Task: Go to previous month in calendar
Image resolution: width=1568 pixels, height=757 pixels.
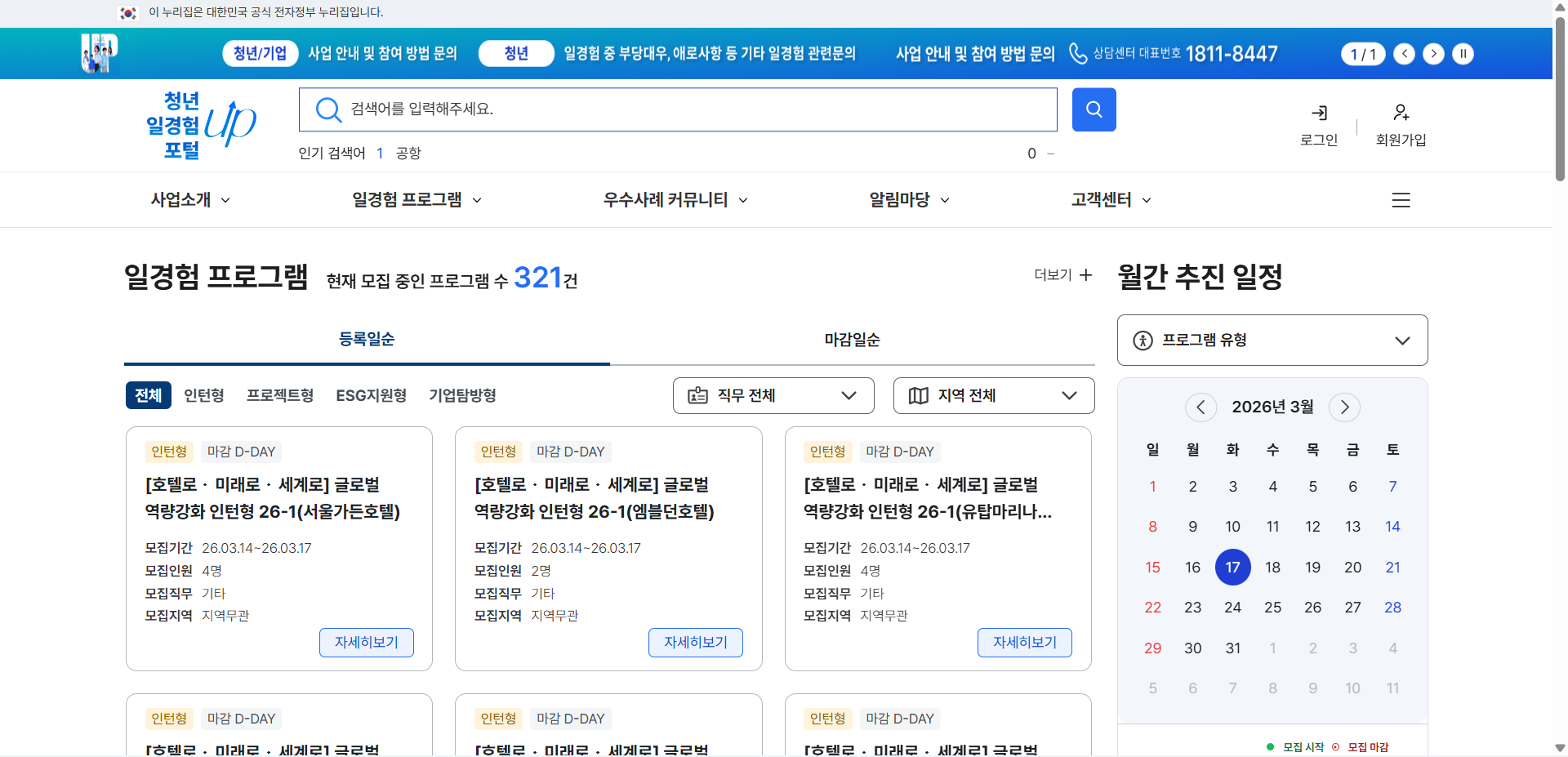Action: tap(1200, 407)
